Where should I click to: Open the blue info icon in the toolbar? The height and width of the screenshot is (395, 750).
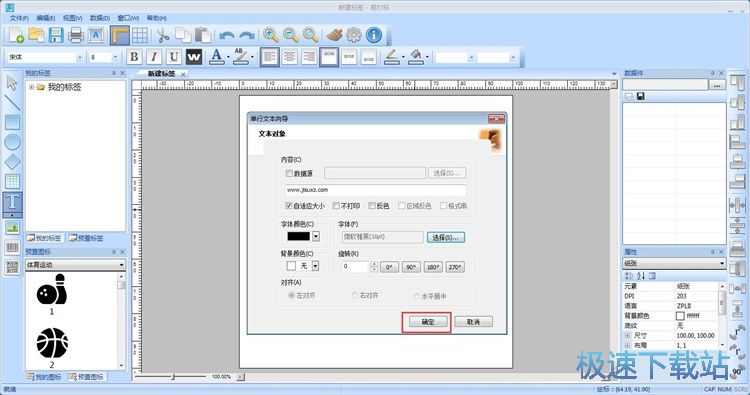click(374, 34)
